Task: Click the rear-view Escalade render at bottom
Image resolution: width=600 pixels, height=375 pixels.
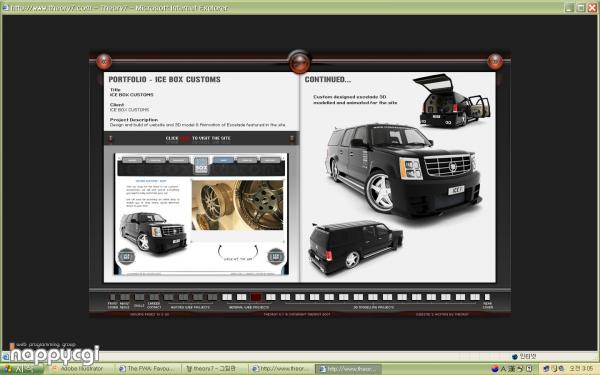Action: point(355,247)
